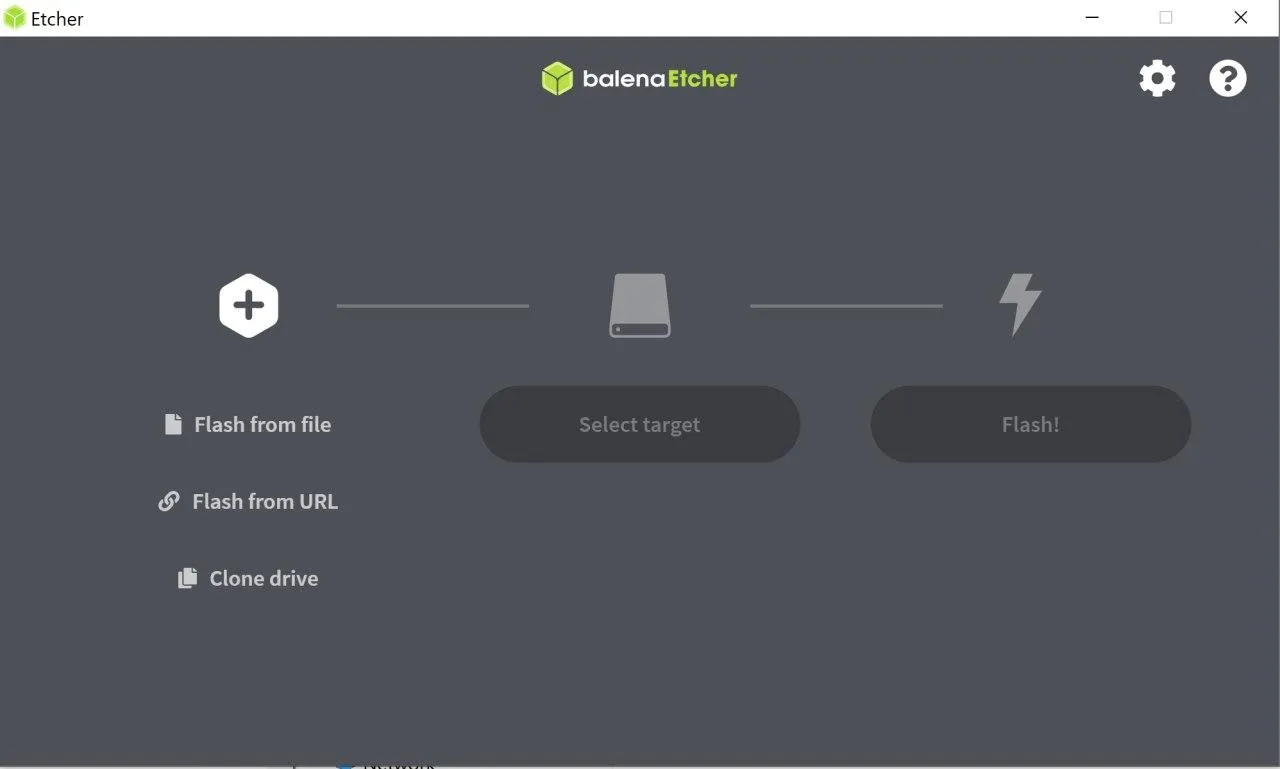Open the help question mark icon

pos(1228,78)
